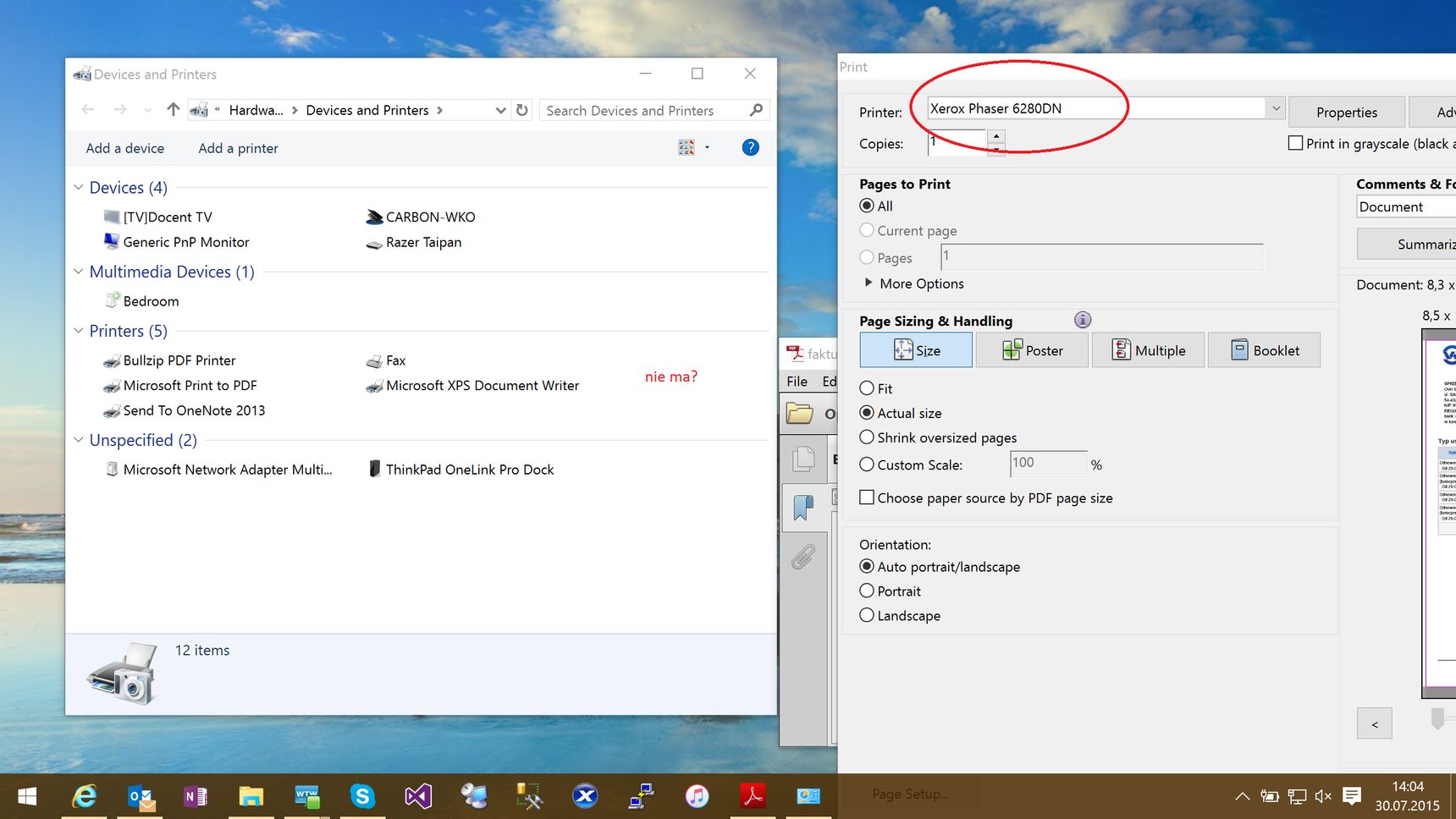Increase the number of copies
The height and width of the screenshot is (819, 1456).
(996, 135)
